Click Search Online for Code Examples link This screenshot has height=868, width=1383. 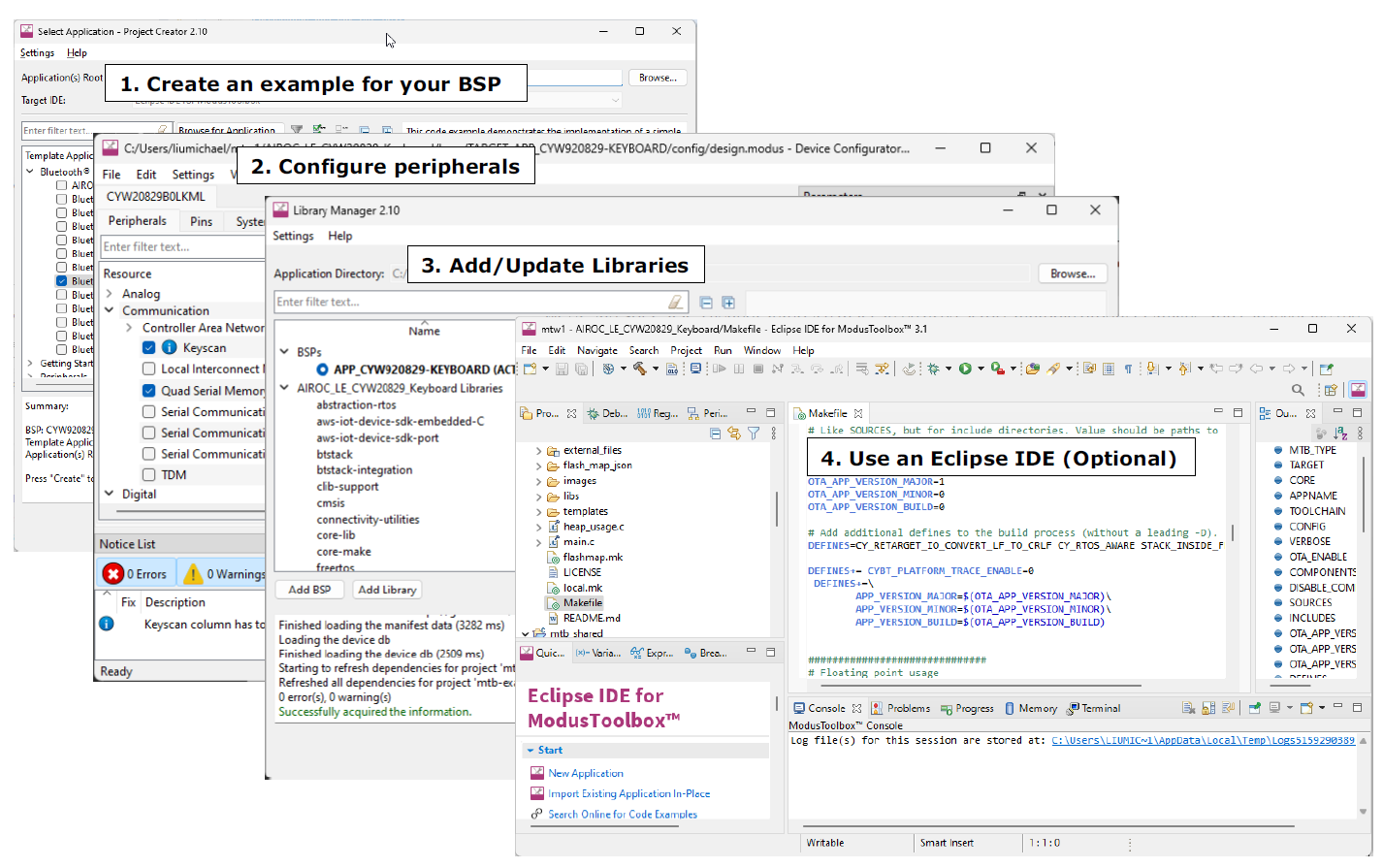(x=623, y=815)
